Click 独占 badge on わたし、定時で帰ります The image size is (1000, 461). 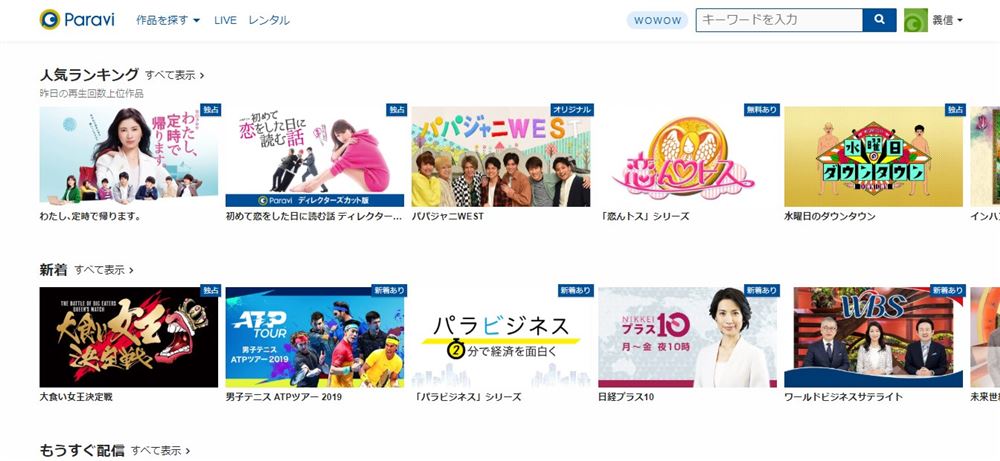point(209,110)
